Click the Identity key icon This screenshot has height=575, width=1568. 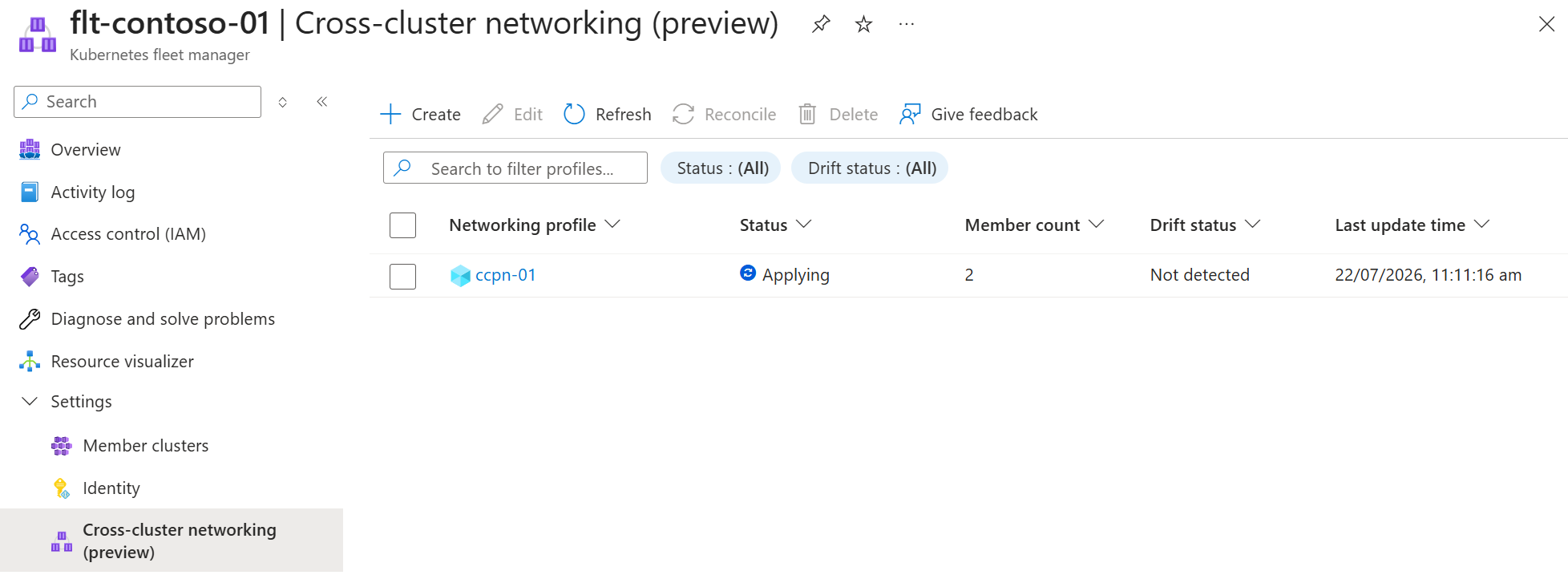(x=62, y=488)
